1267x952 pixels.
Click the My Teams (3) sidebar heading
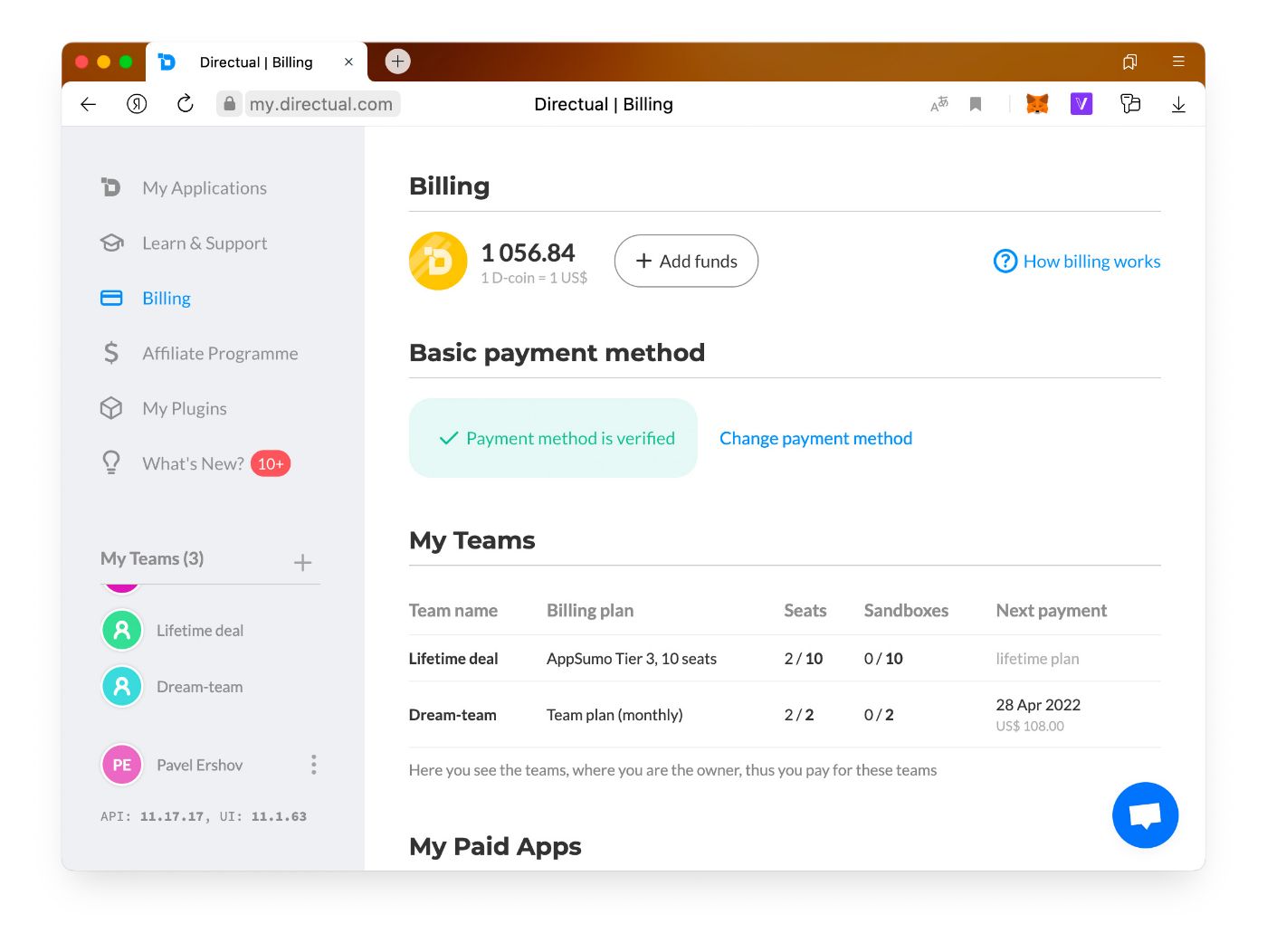pyautogui.click(x=152, y=558)
